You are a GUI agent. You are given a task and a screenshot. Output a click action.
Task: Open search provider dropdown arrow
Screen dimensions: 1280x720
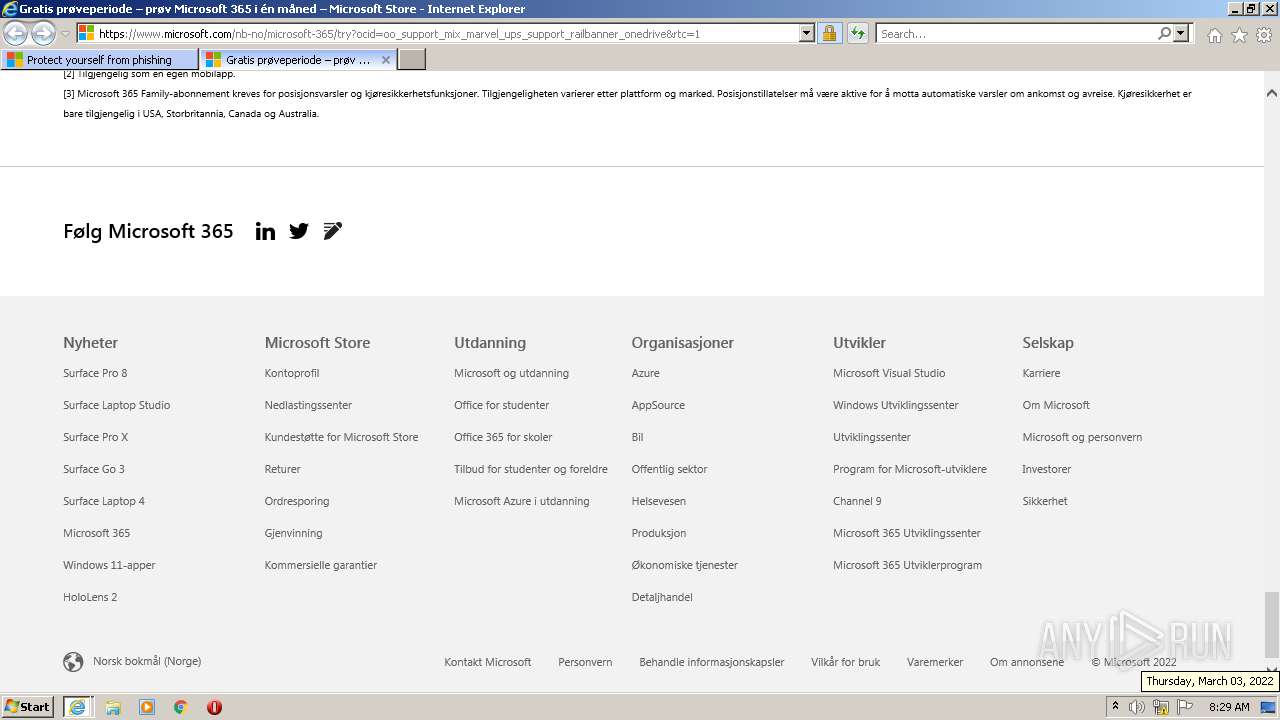[x=1182, y=34]
